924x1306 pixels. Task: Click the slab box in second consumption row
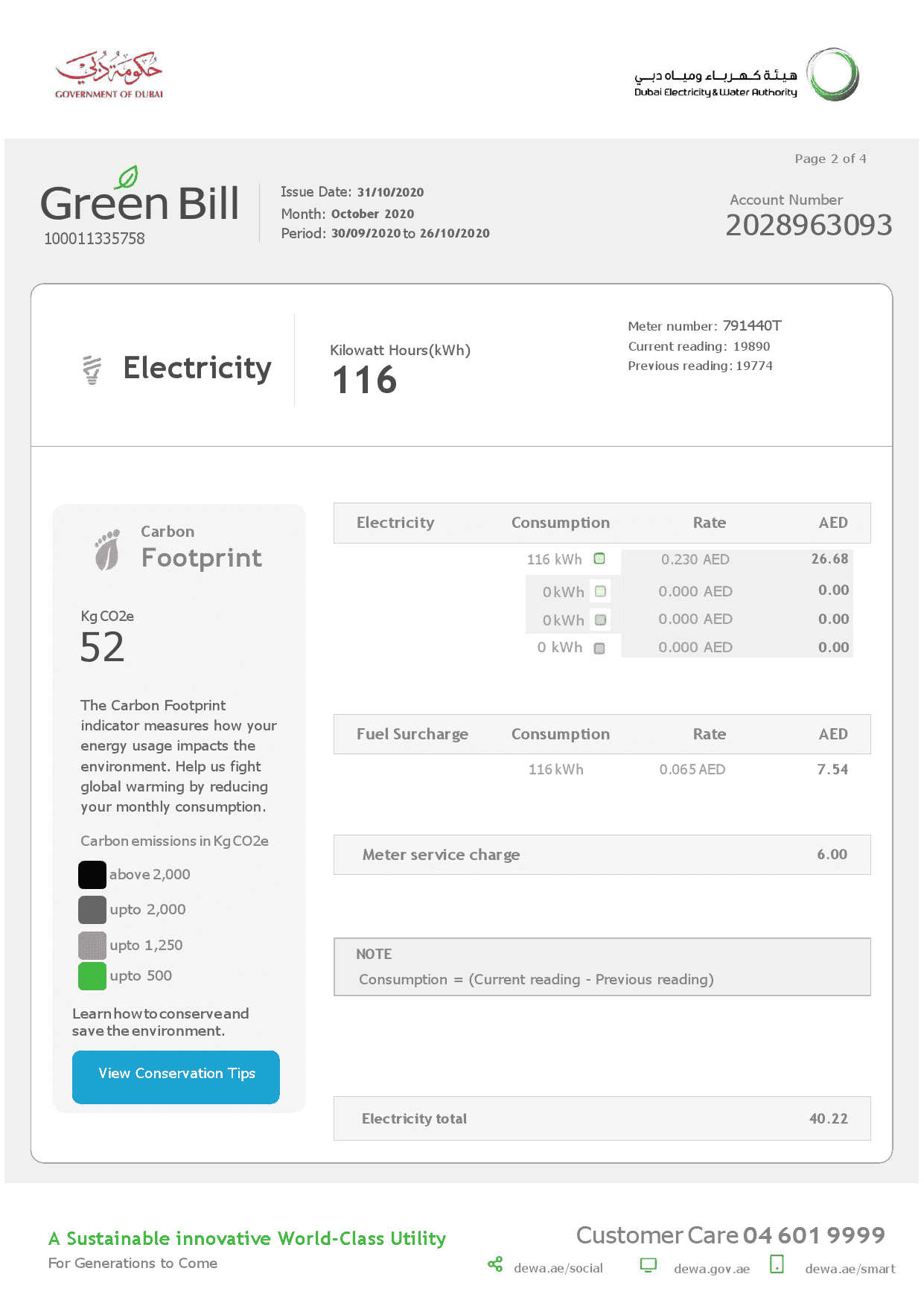pyautogui.click(x=601, y=591)
